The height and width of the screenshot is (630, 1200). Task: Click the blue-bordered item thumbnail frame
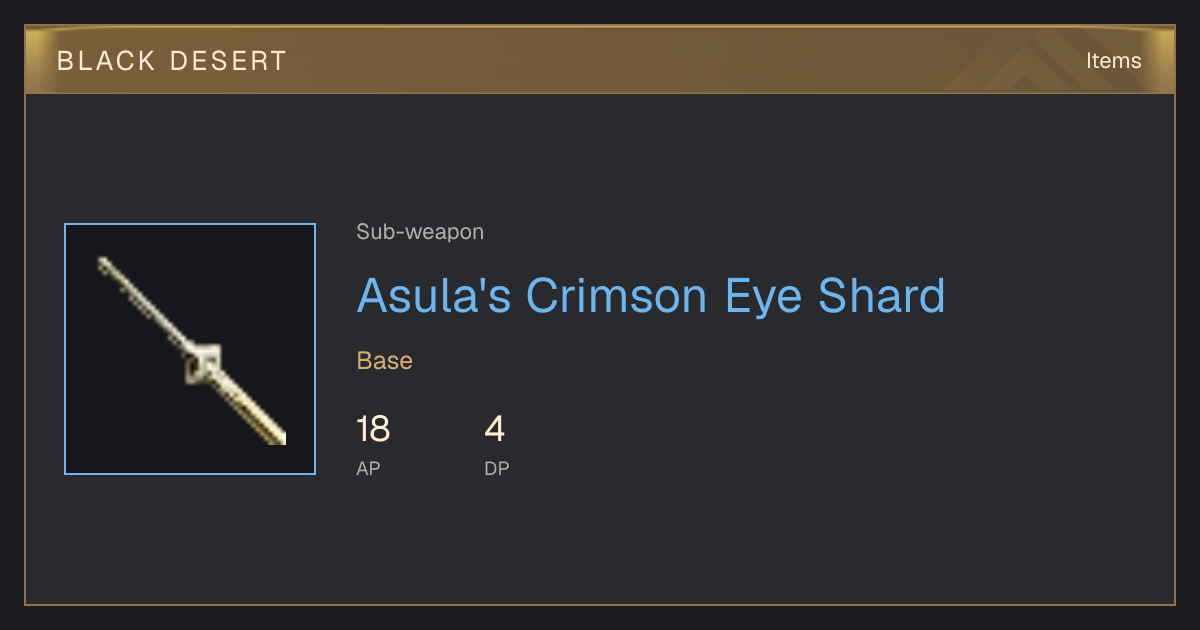pyautogui.click(x=190, y=349)
